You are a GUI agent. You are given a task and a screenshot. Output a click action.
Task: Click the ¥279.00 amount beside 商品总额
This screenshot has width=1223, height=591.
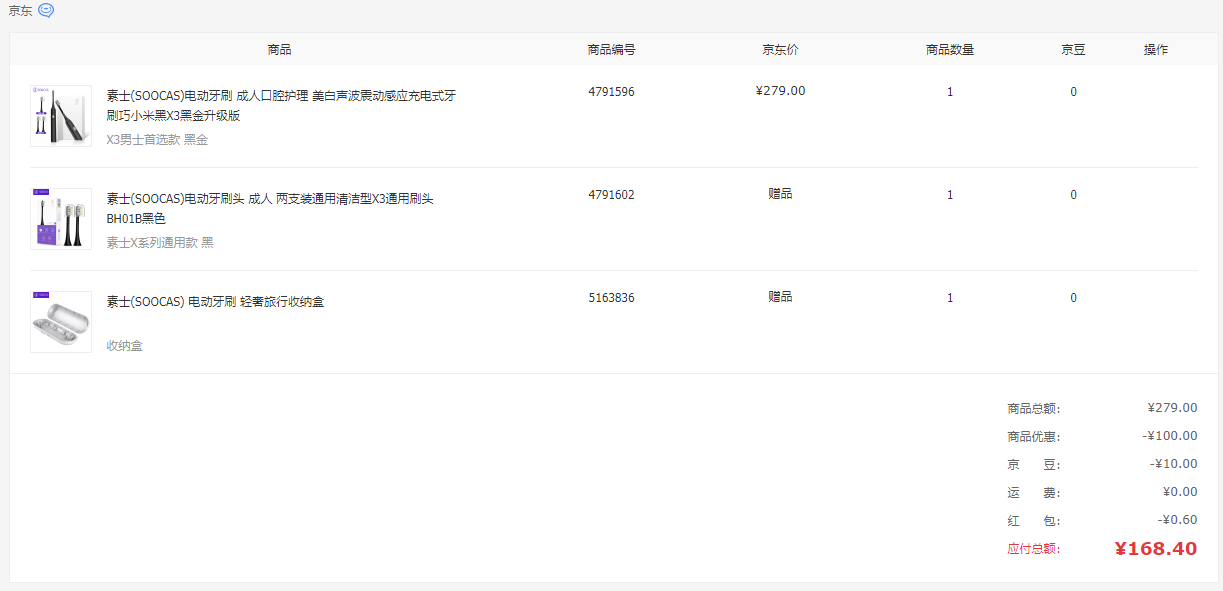click(1172, 408)
